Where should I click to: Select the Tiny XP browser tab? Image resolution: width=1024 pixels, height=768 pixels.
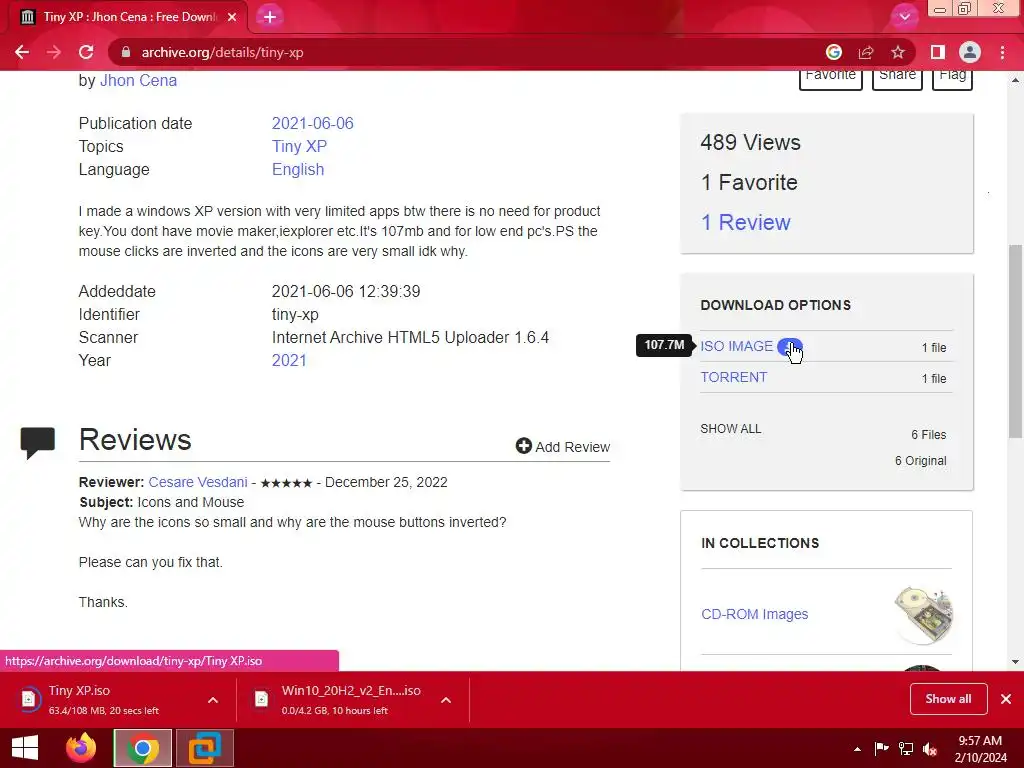pos(127,17)
